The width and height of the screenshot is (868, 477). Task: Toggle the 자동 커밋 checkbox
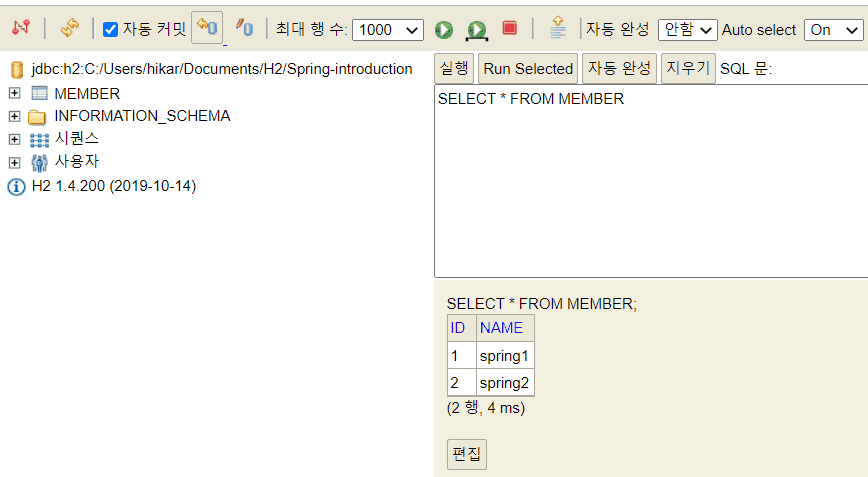coord(110,29)
